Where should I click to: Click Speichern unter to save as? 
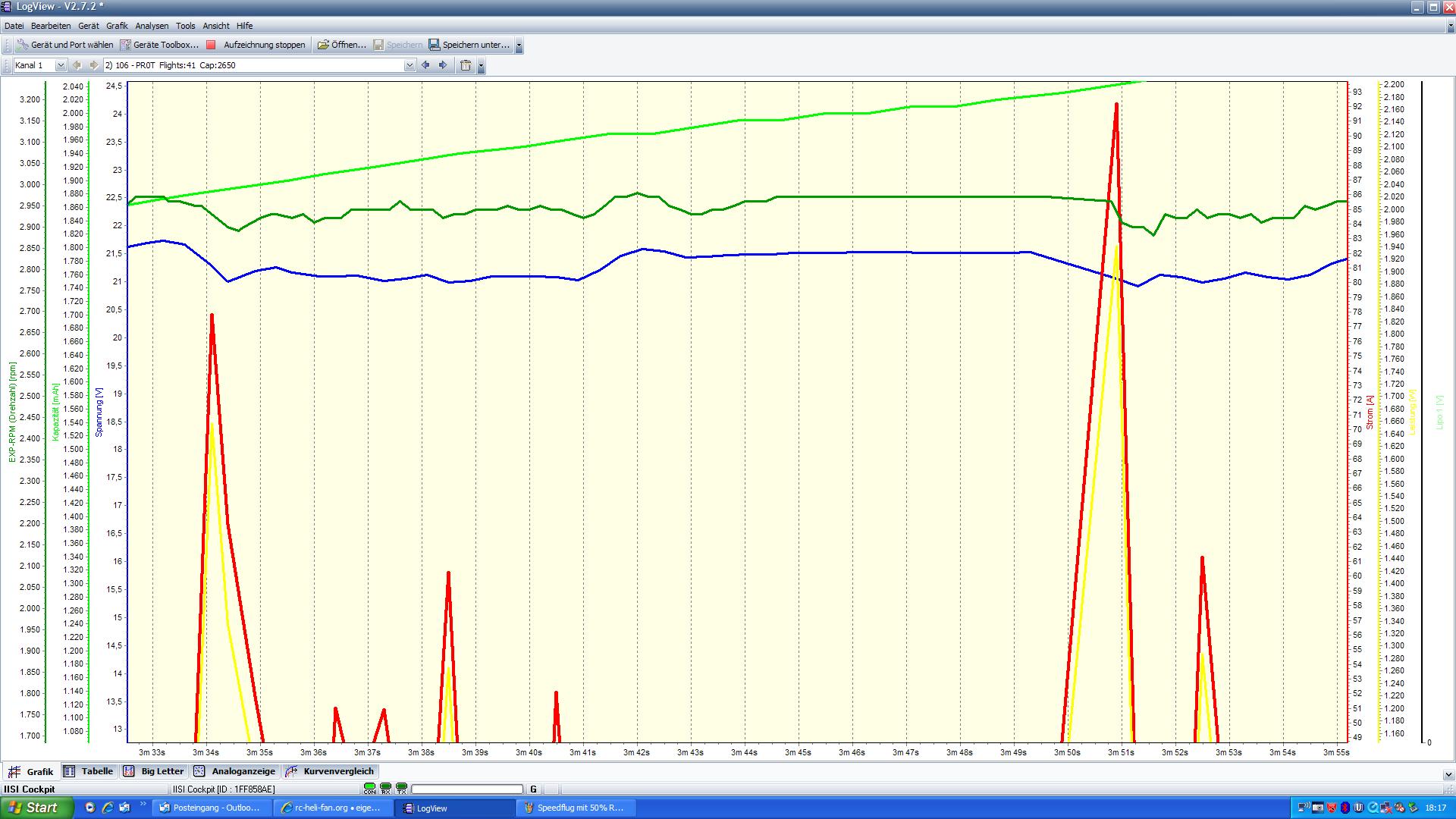point(469,45)
